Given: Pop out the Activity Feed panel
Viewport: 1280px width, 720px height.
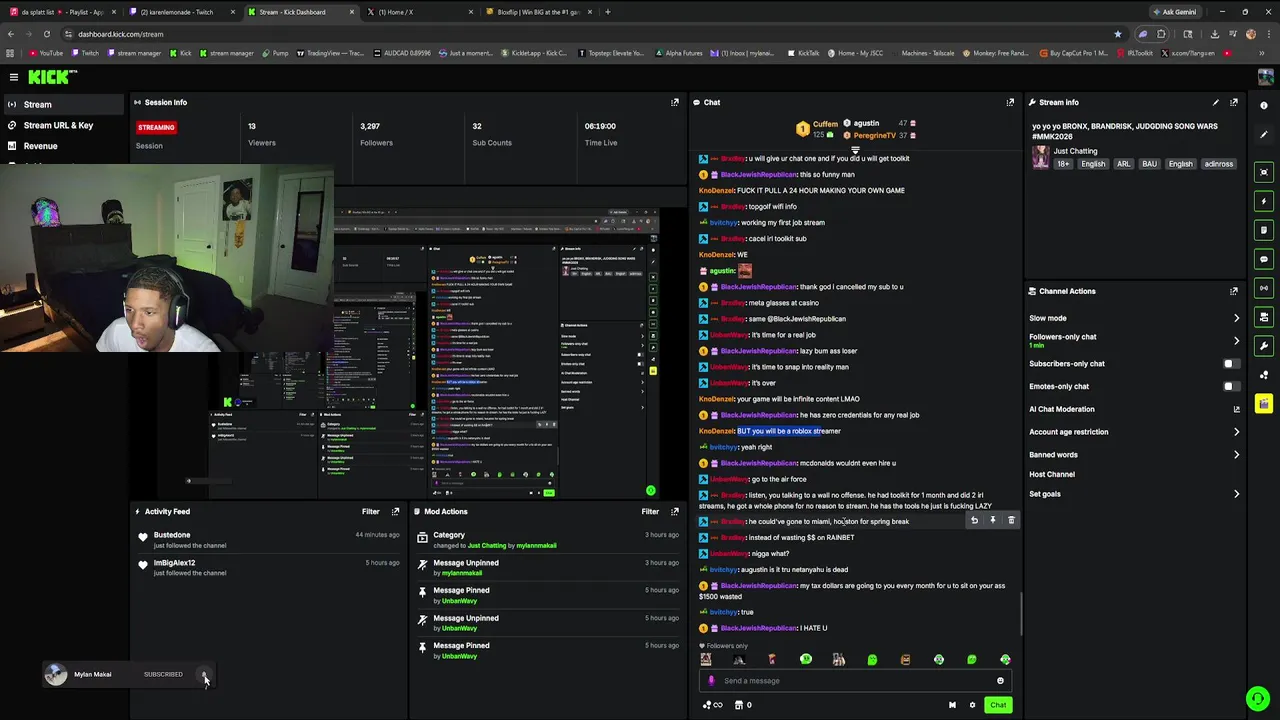Looking at the screenshot, I should coord(396,511).
